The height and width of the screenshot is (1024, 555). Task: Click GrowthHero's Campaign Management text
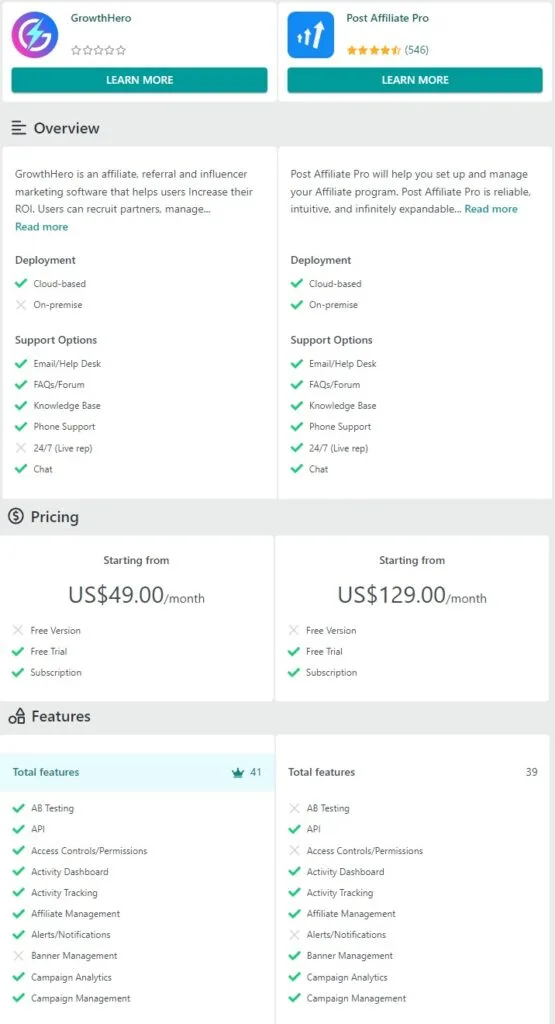coord(81,998)
